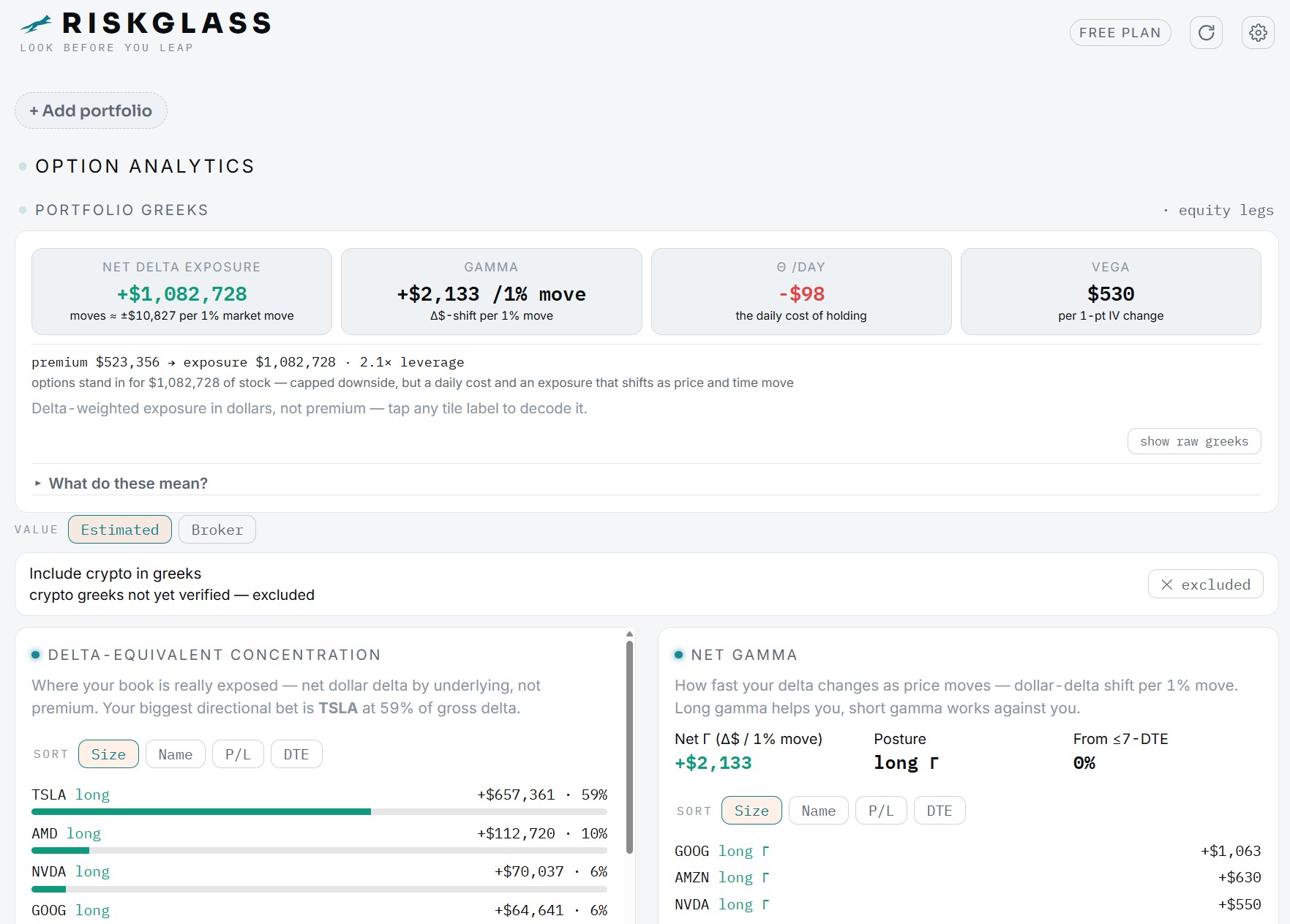
Task: Click the delta concentration panel scrollbar
Action: [629, 748]
